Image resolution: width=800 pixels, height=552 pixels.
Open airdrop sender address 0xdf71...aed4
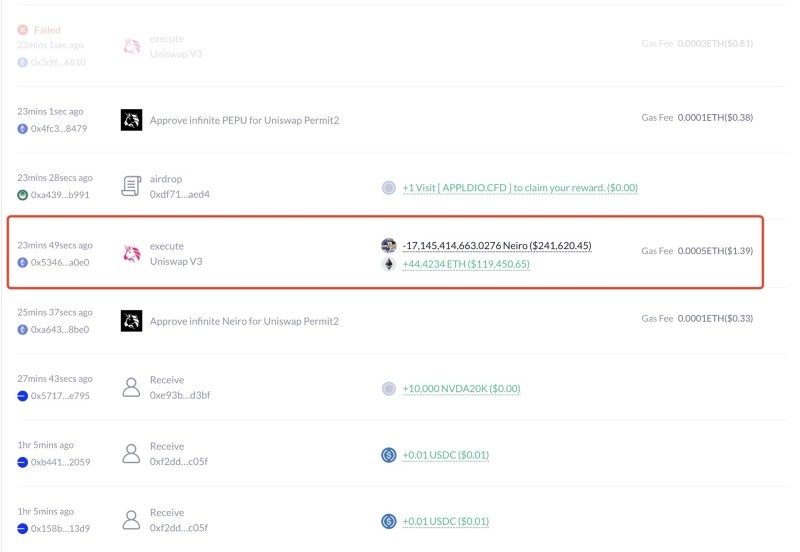pos(180,195)
